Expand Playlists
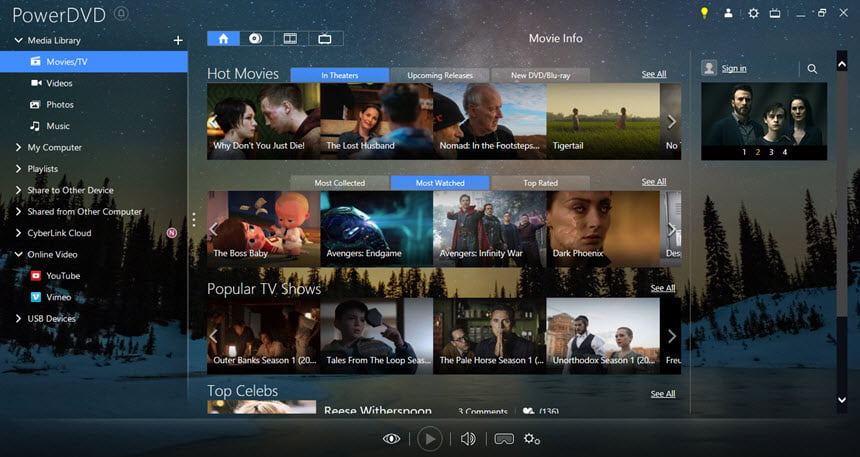Viewport: 860px width, 457px height. [x=18, y=168]
